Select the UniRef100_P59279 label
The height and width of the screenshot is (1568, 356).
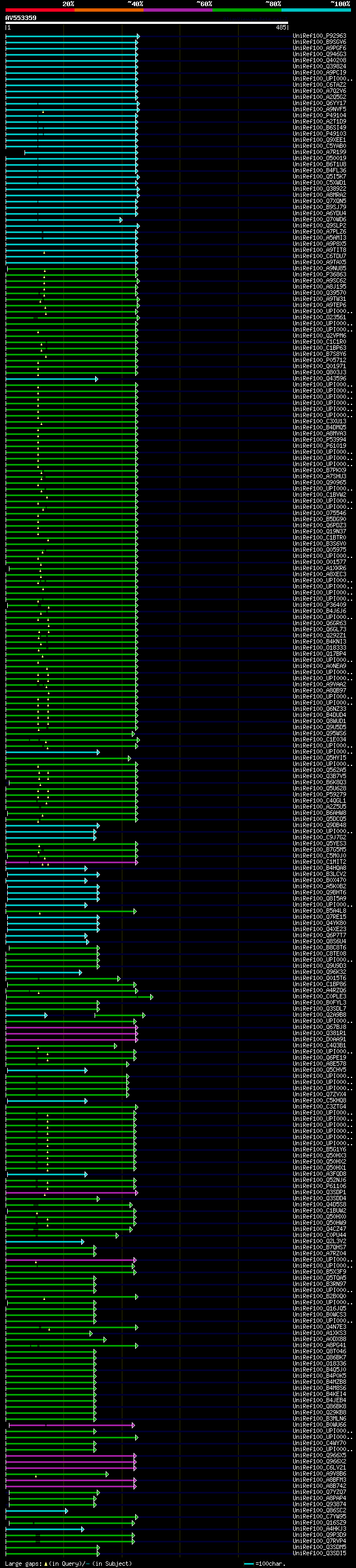pyautogui.click(x=319, y=794)
